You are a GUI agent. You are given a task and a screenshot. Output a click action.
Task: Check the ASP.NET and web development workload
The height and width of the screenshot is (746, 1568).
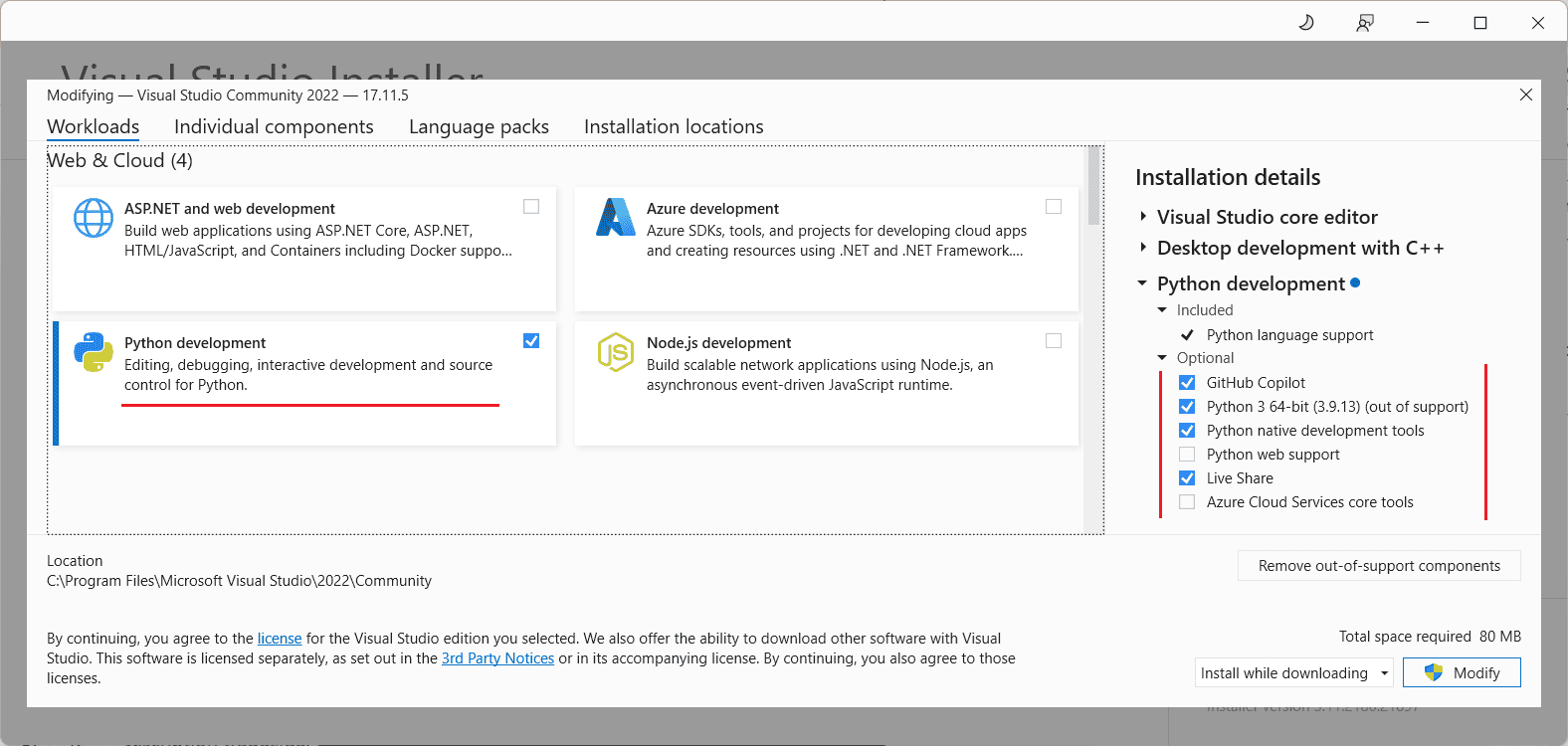click(x=531, y=207)
